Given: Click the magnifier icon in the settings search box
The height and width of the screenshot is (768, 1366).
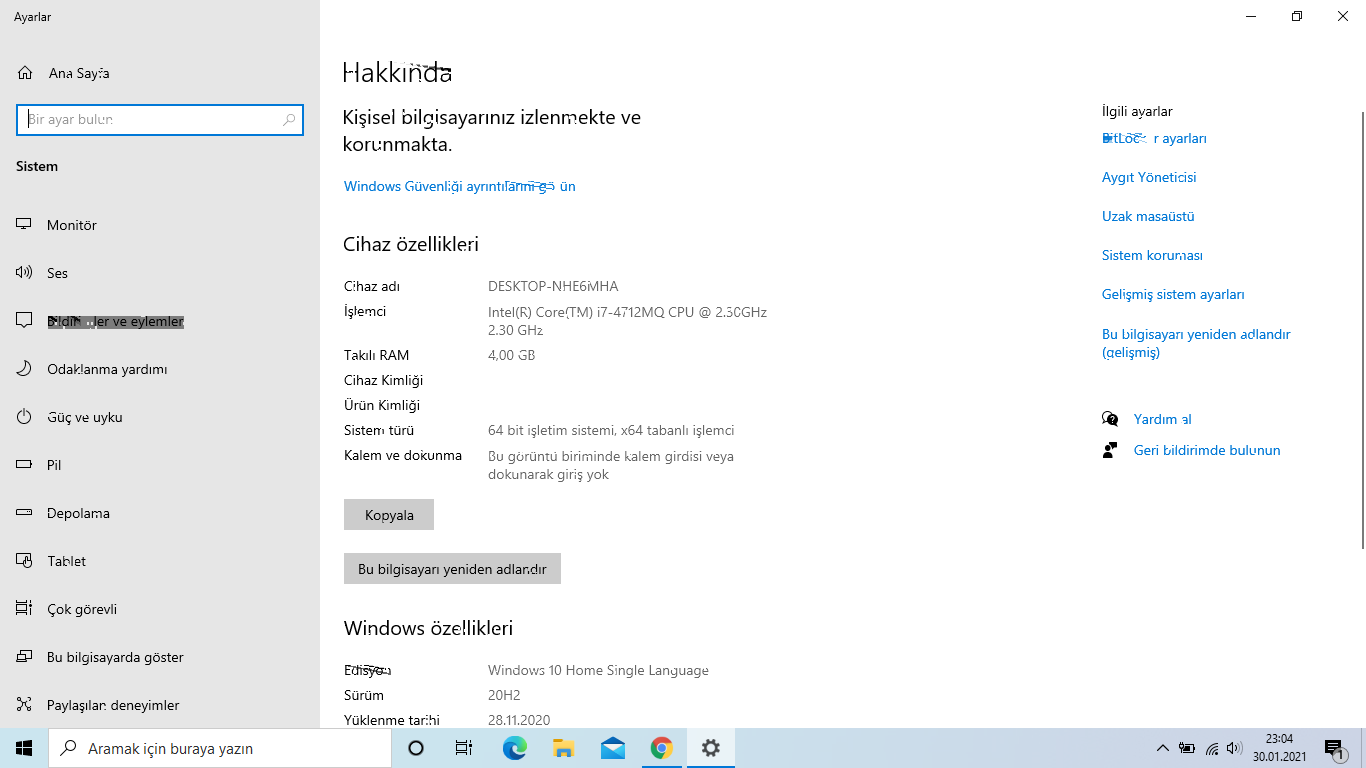Looking at the screenshot, I should point(289,120).
